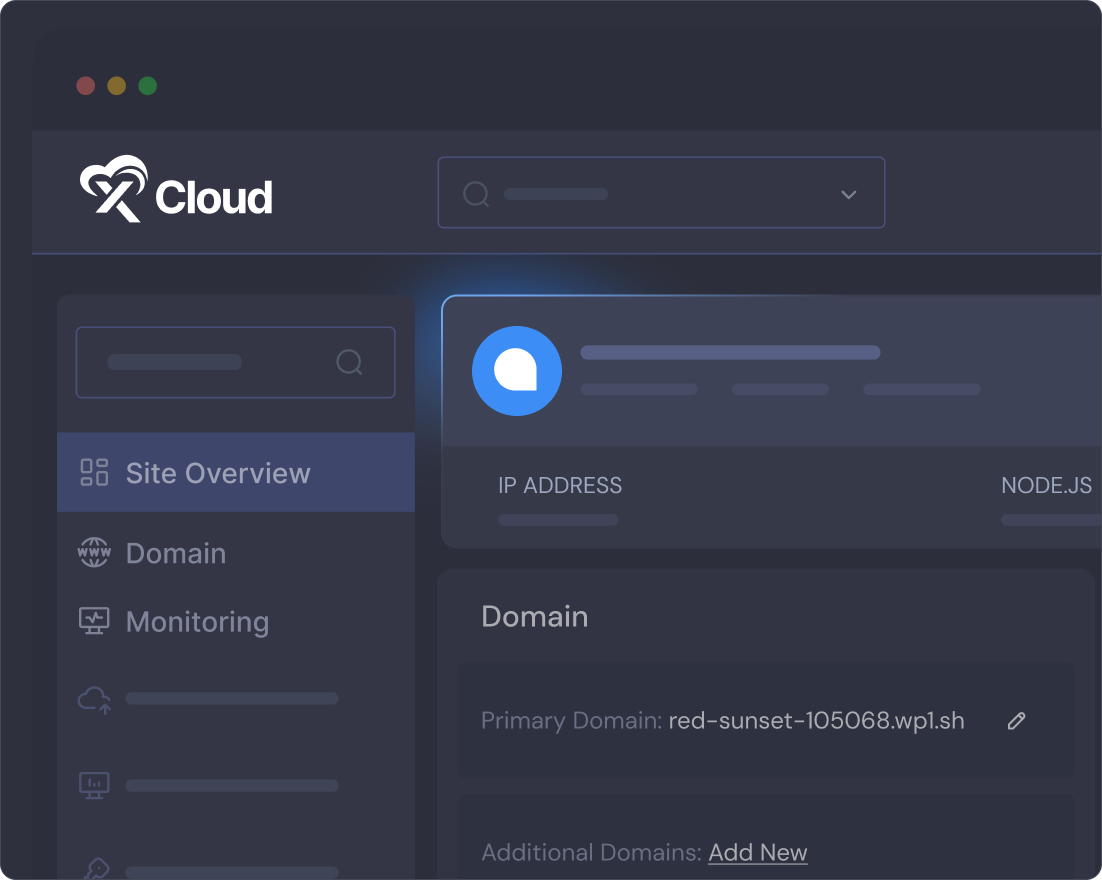Expand the top search dropdown chevron
1102x880 pixels.
pos(849,195)
